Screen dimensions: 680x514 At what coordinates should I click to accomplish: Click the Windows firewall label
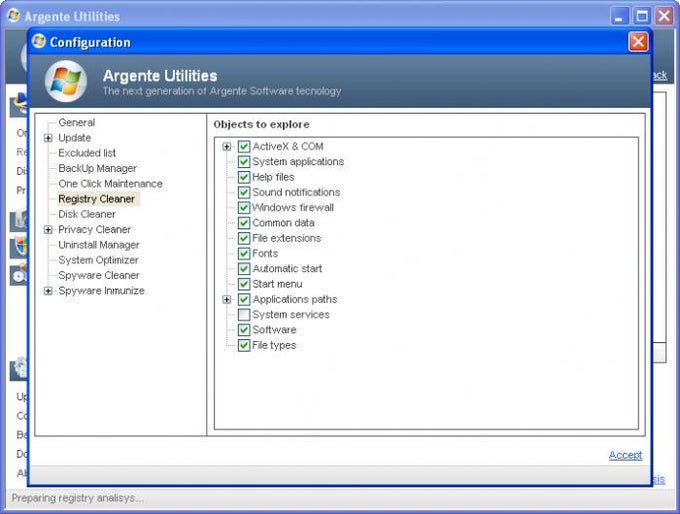click(293, 208)
